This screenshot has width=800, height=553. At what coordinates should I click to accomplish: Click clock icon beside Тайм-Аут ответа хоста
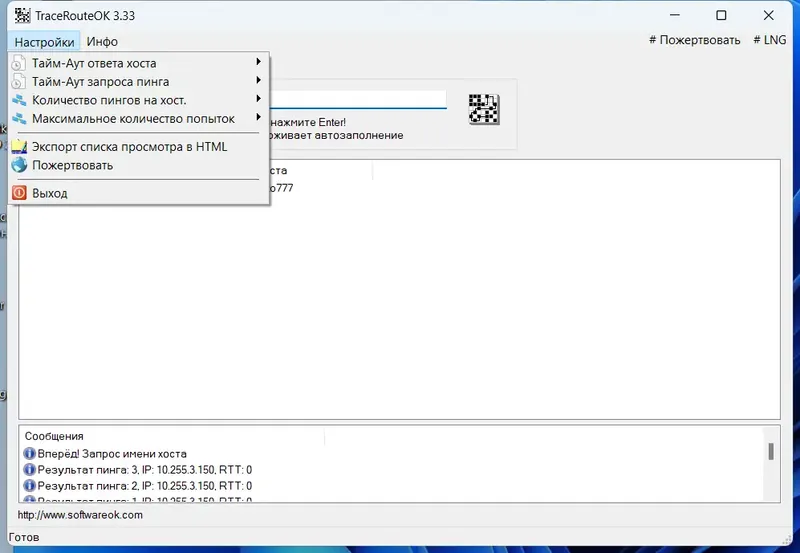pos(19,63)
